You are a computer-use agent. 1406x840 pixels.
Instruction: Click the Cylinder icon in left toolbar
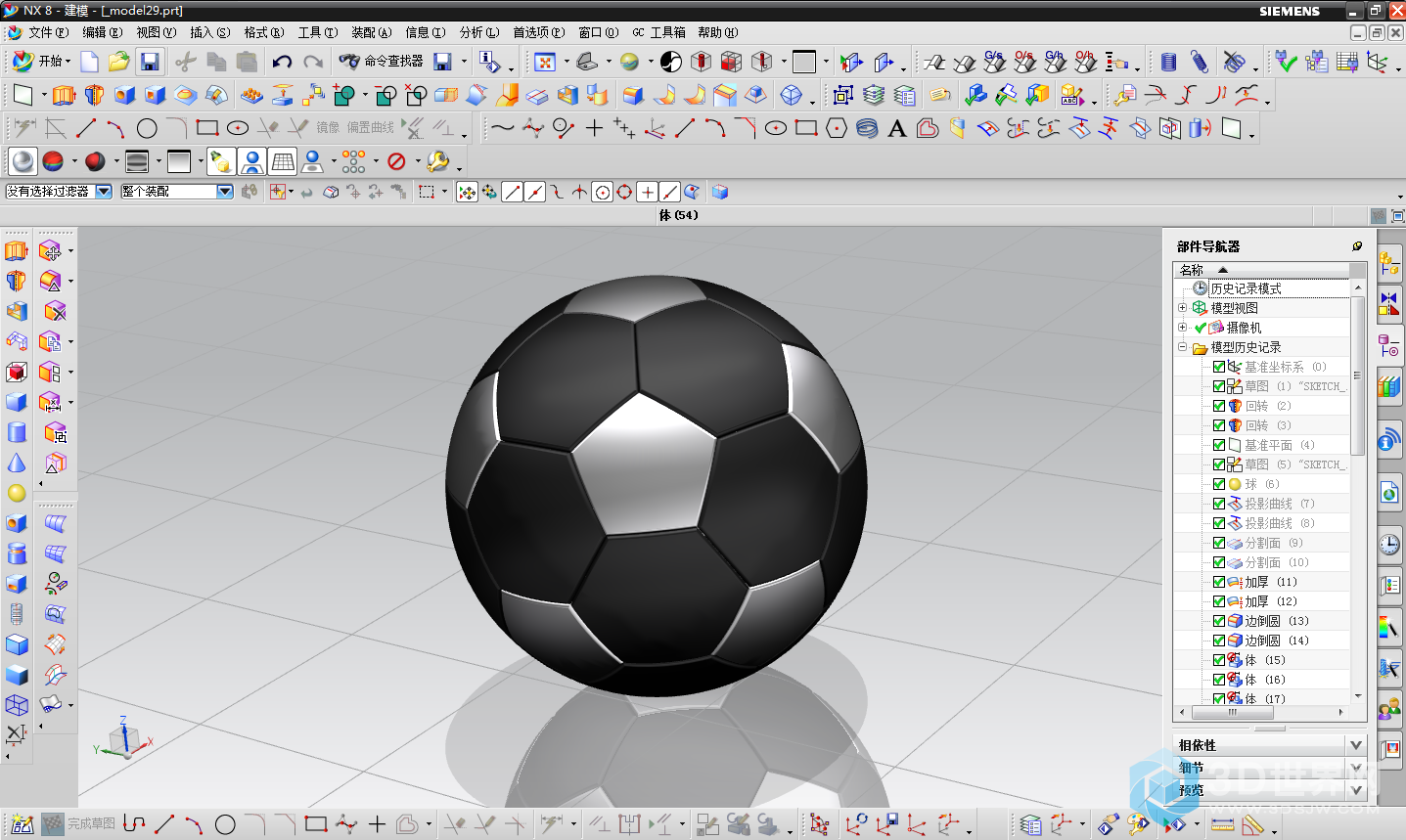pos(17,432)
